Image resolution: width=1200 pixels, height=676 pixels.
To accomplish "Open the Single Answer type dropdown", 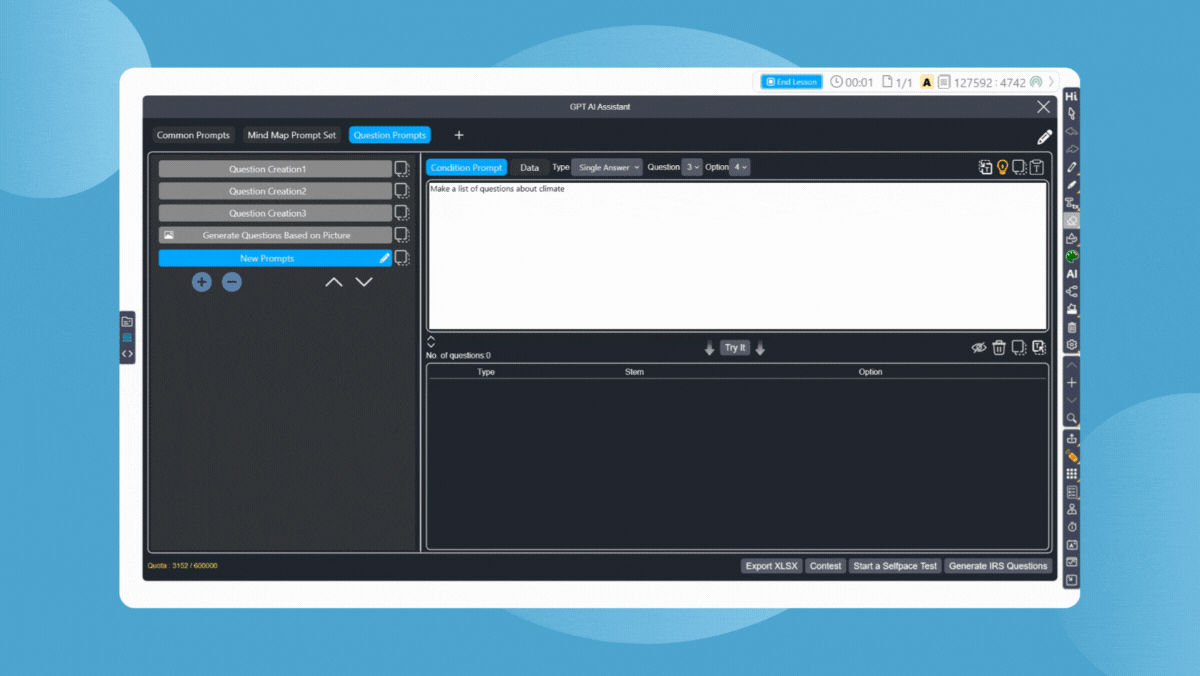I will click(609, 168).
